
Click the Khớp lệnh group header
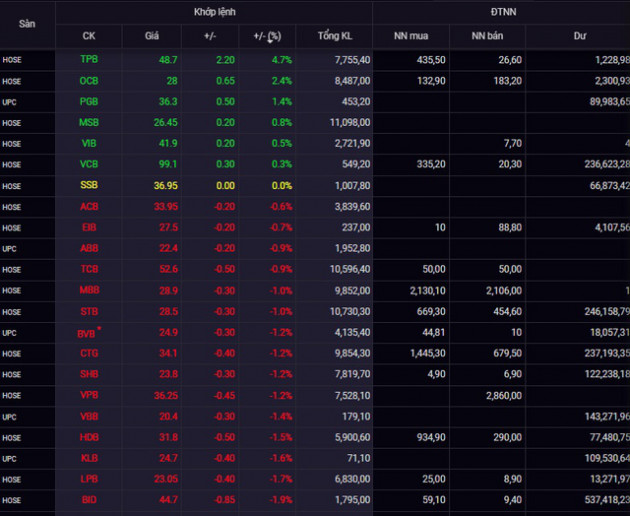[x=215, y=12]
